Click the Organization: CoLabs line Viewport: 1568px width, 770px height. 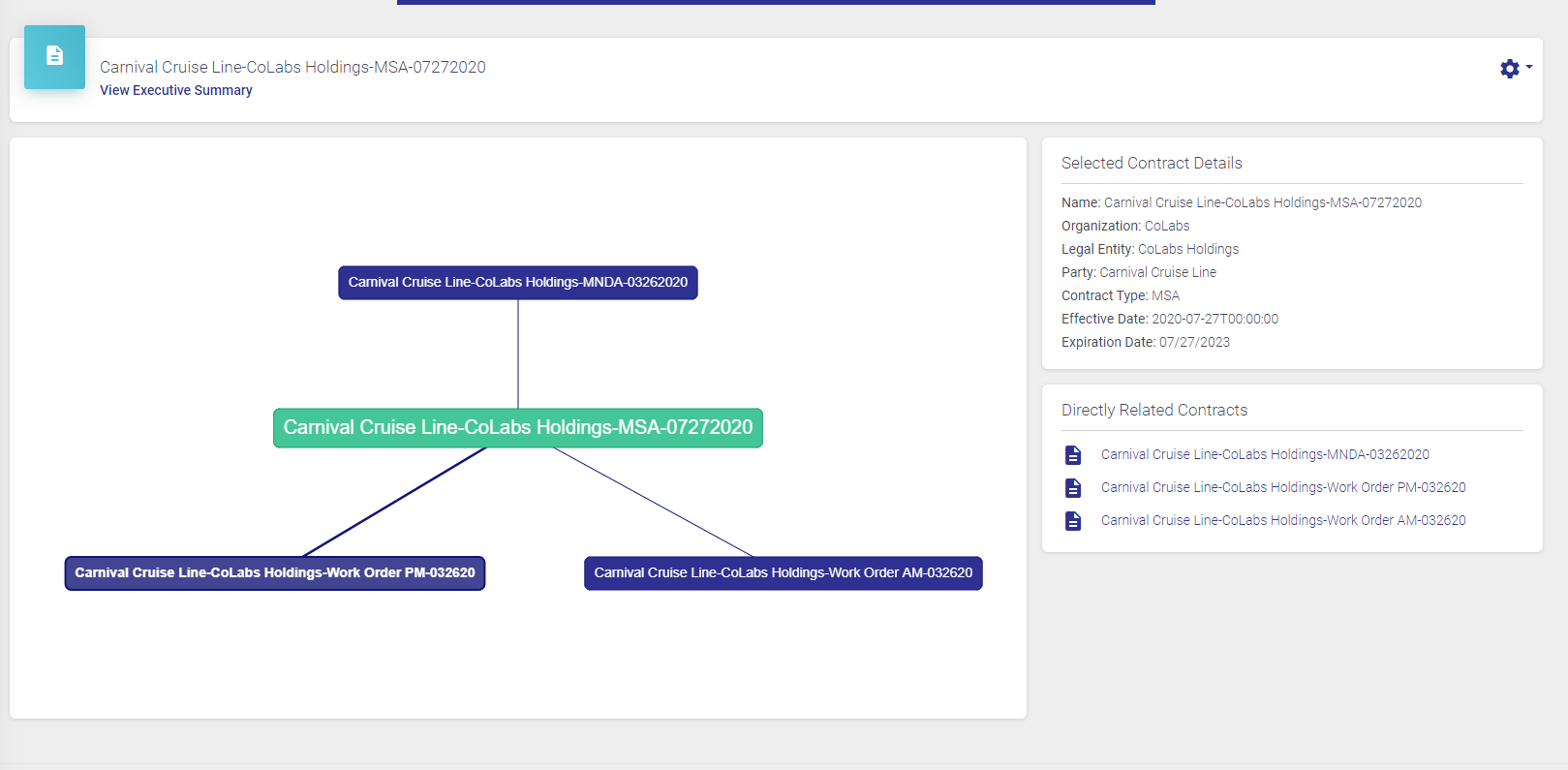click(x=1125, y=226)
